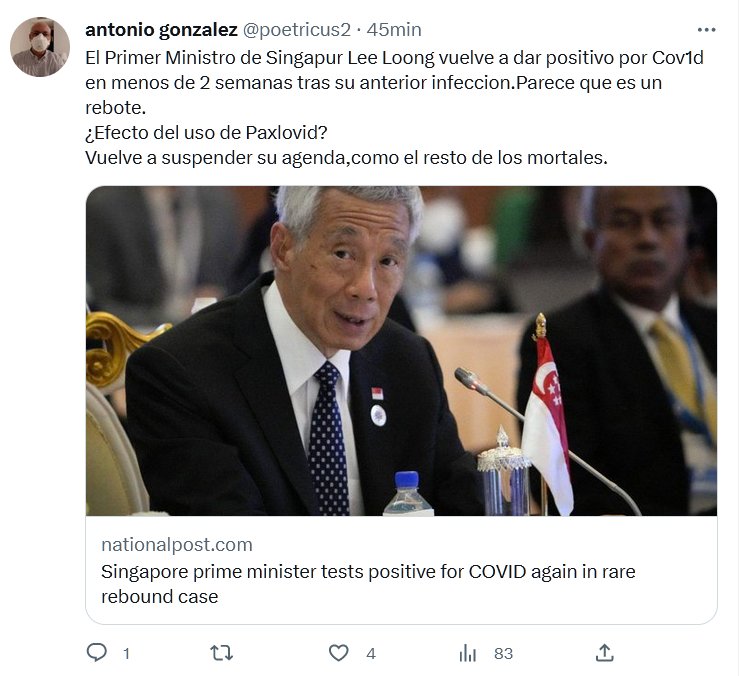Click the antonio gonzalez display name

pos(162,30)
